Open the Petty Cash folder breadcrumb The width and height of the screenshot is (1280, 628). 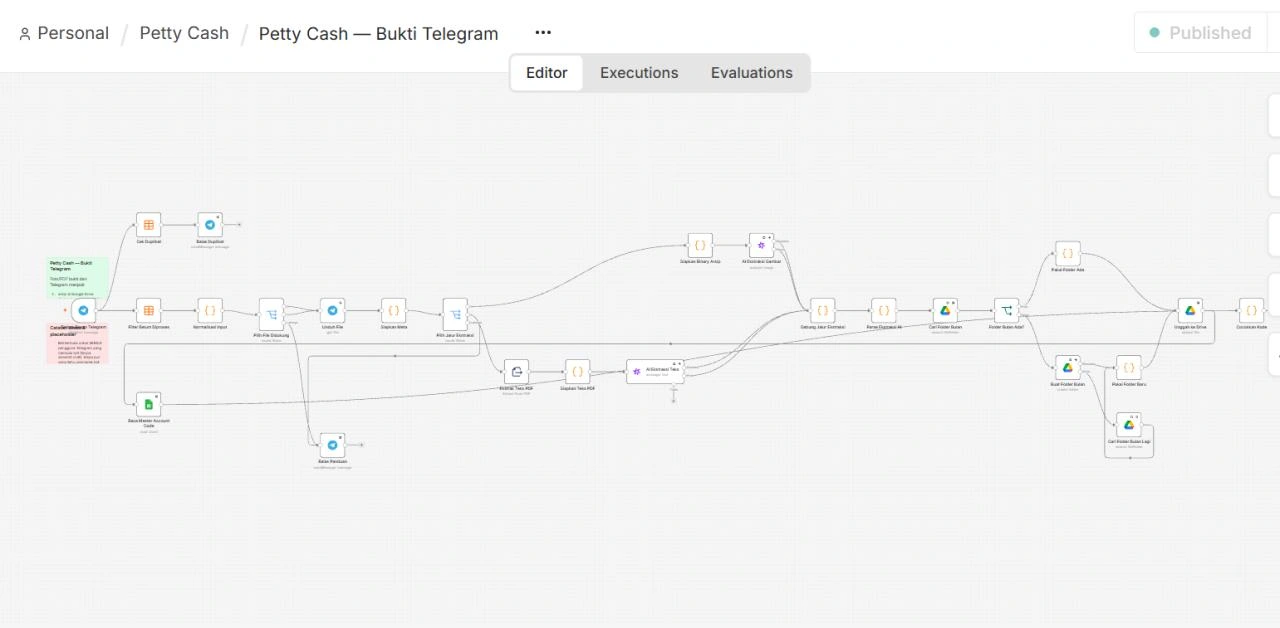[184, 33]
